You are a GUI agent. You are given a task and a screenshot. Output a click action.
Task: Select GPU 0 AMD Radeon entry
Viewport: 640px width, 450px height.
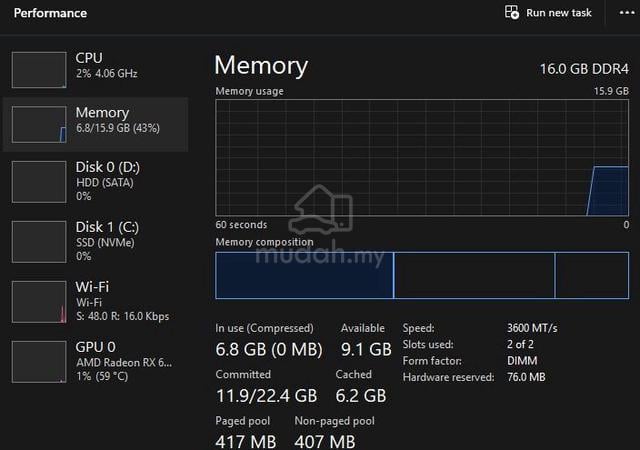[x=96, y=361]
